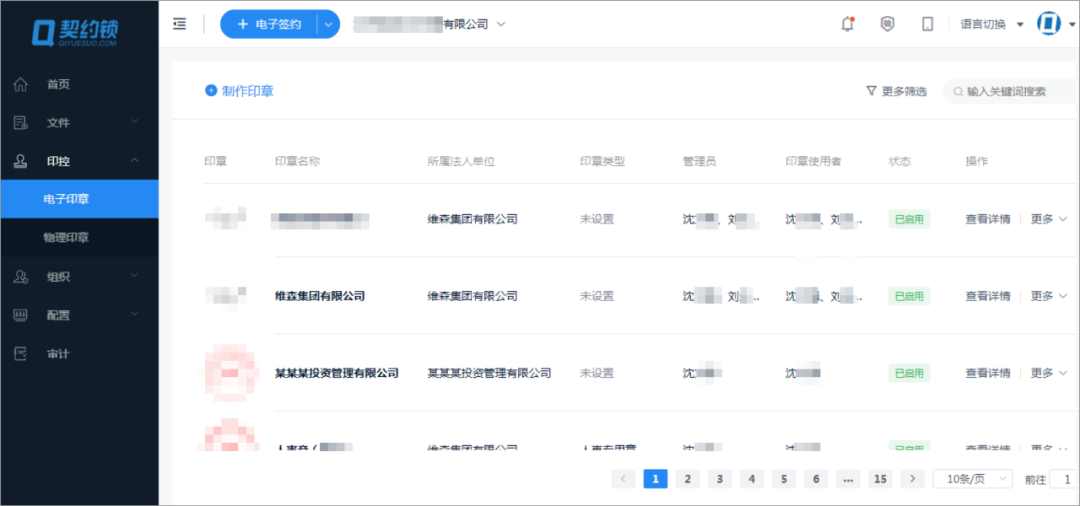Screen dimensions: 1080x506
Task: Open the 10条/页 page size dropdown
Action: click(973, 478)
